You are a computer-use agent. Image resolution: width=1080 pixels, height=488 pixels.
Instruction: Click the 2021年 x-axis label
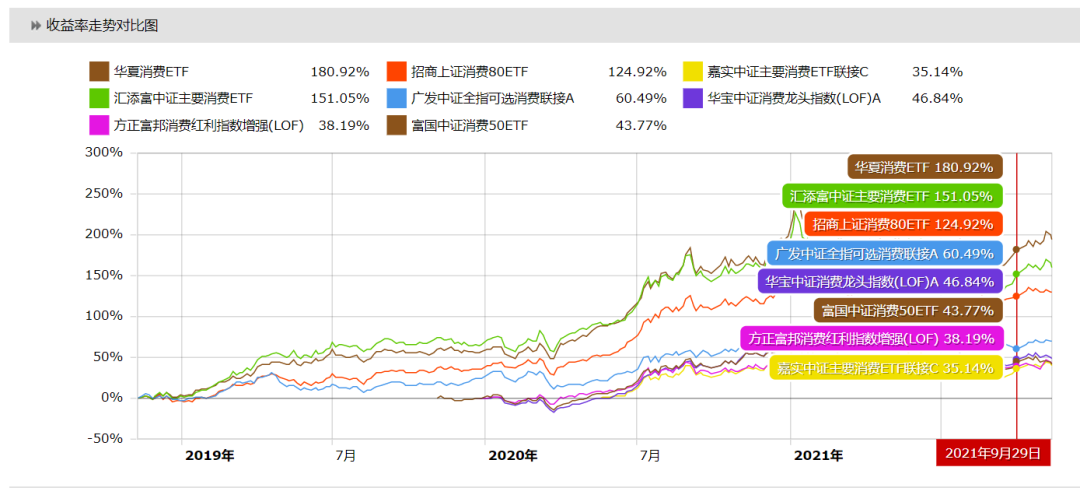818,456
